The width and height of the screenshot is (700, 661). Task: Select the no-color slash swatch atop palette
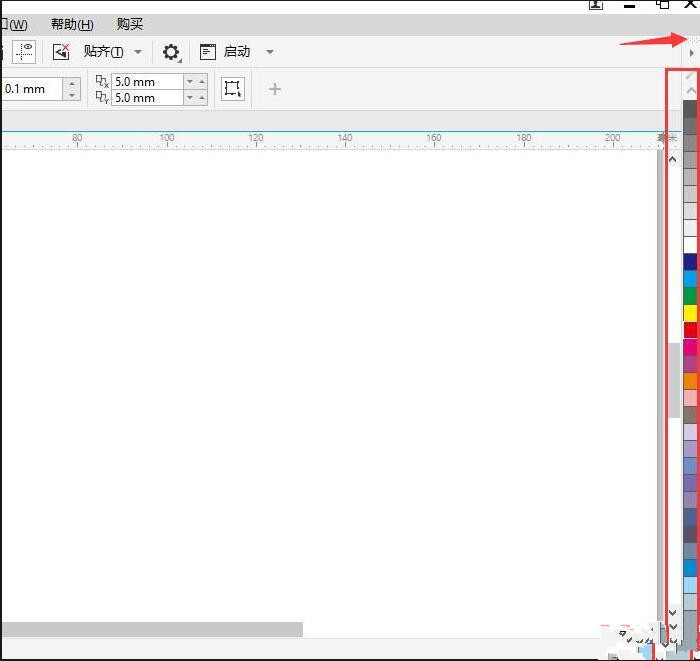tap(690, 75)
